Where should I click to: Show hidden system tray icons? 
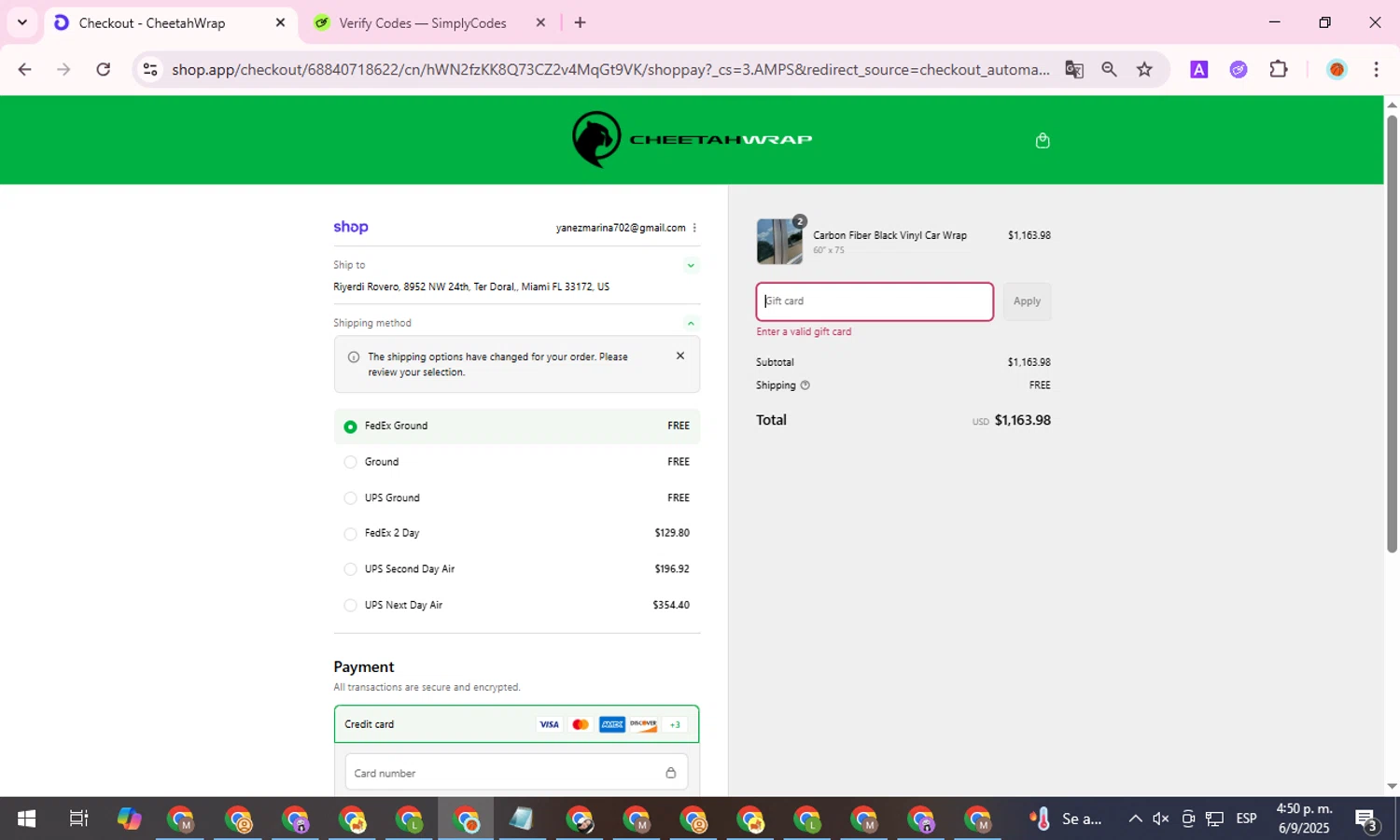(x=1135, y=819)
